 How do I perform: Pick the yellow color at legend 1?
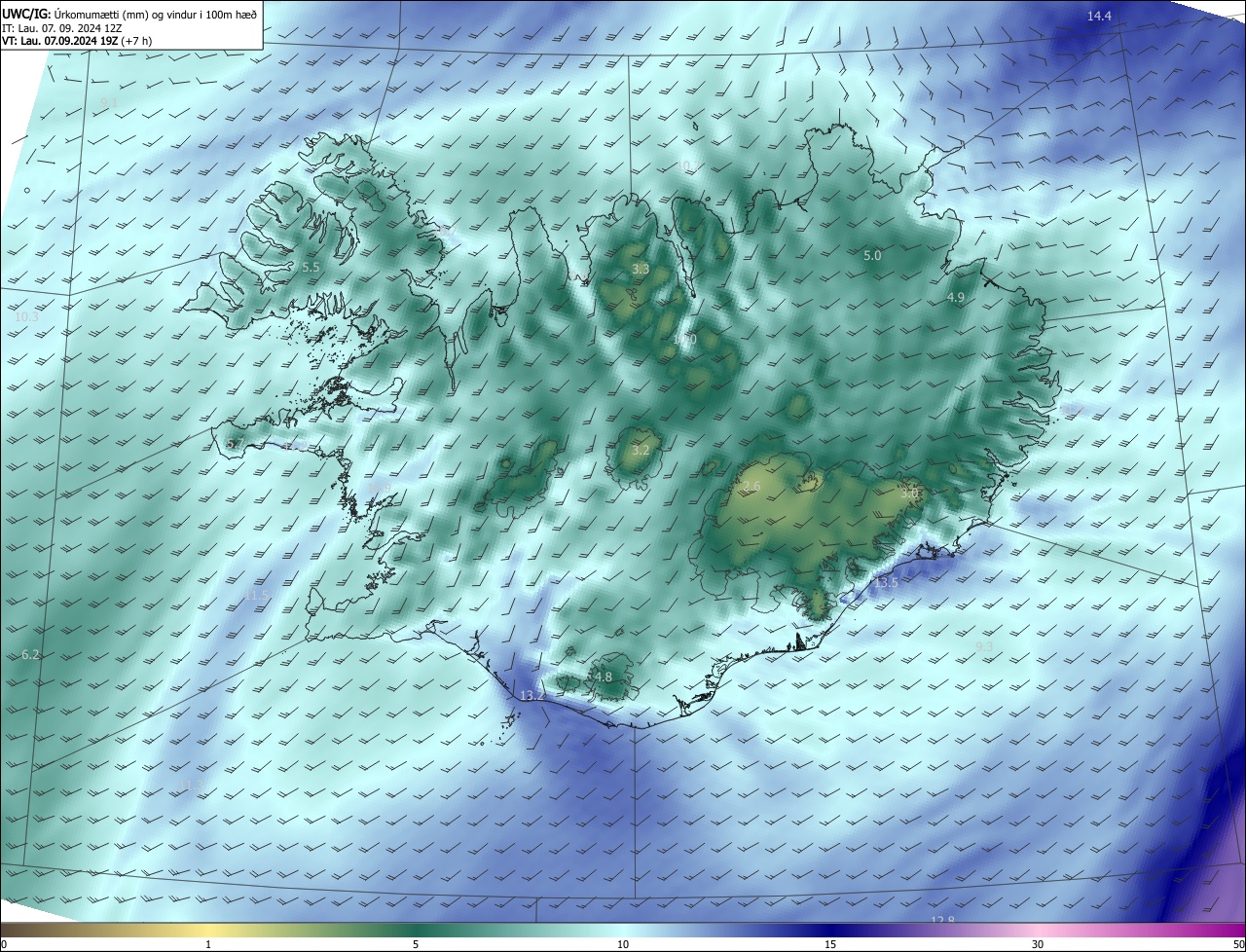pyautogui.click(x=209, y=930)
